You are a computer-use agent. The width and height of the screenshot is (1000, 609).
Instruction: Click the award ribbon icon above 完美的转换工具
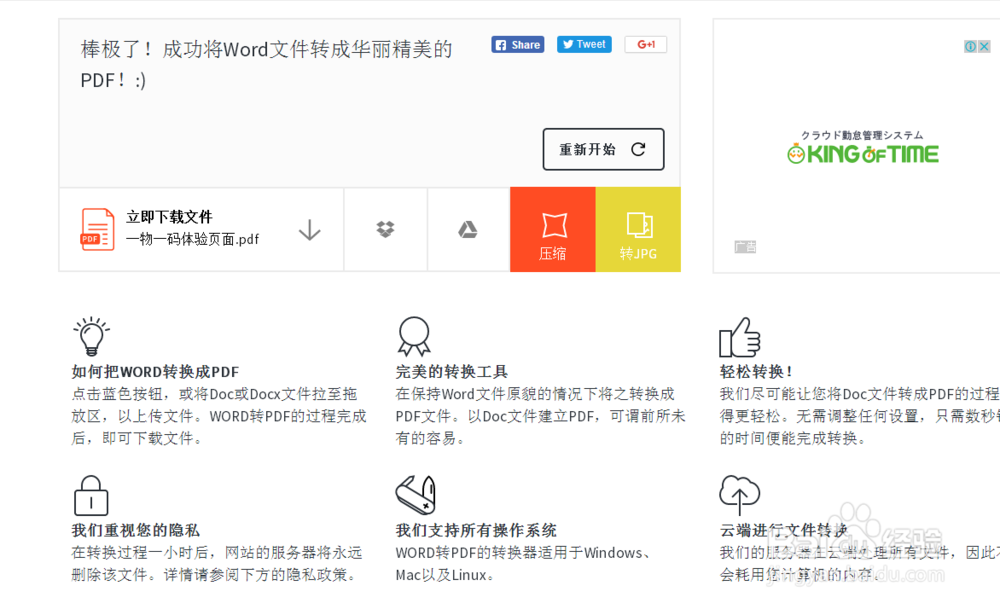coord(415,335)
